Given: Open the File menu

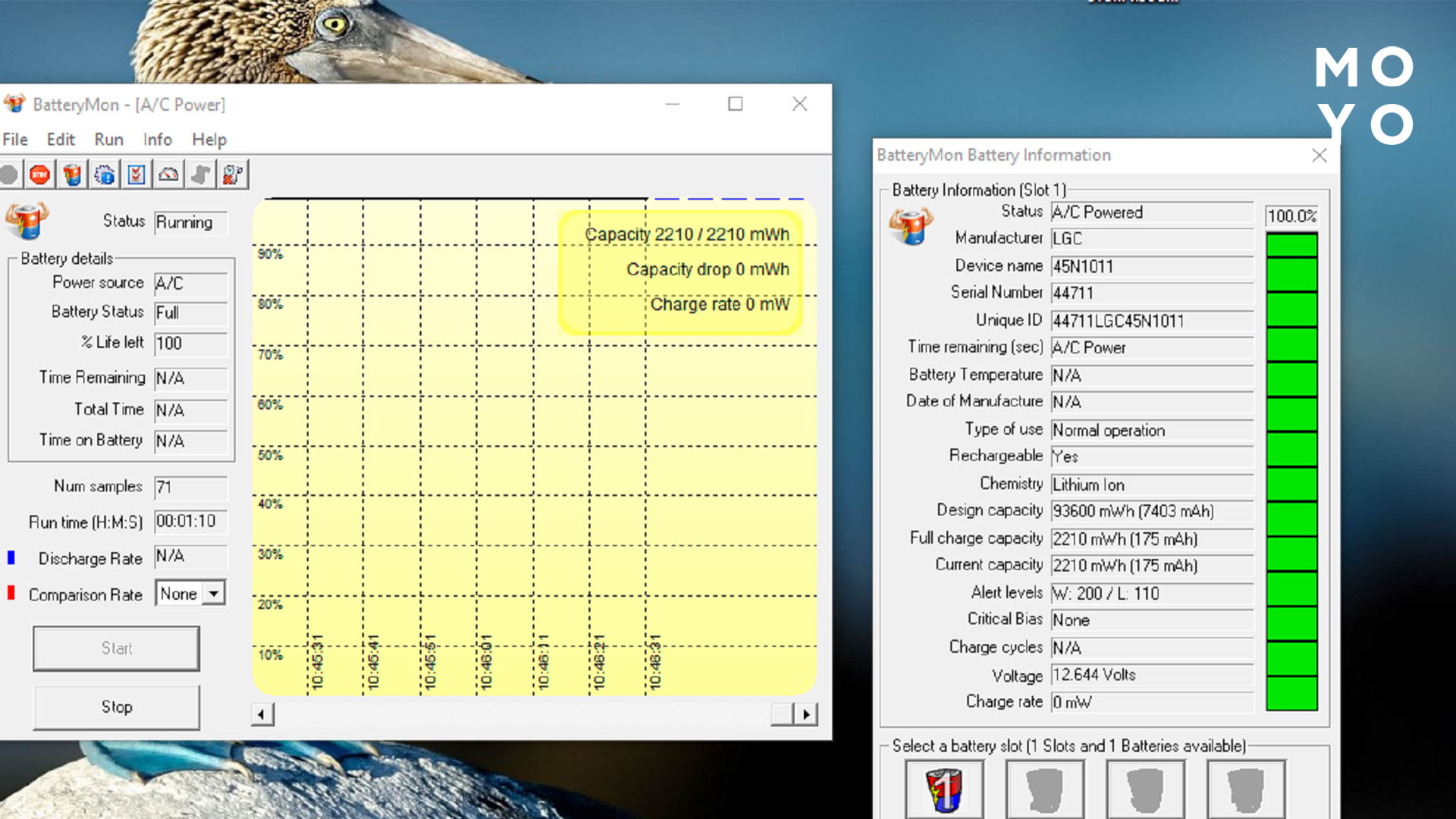Looking at the screenshot, I should point(15,140).
